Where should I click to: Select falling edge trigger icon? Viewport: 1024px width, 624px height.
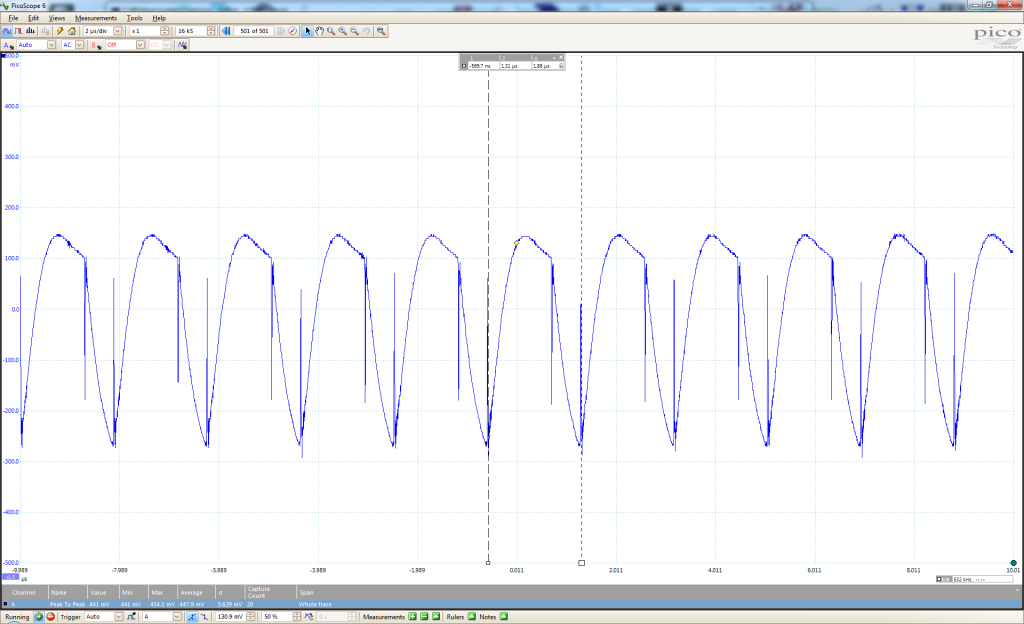tap(204, 617)
